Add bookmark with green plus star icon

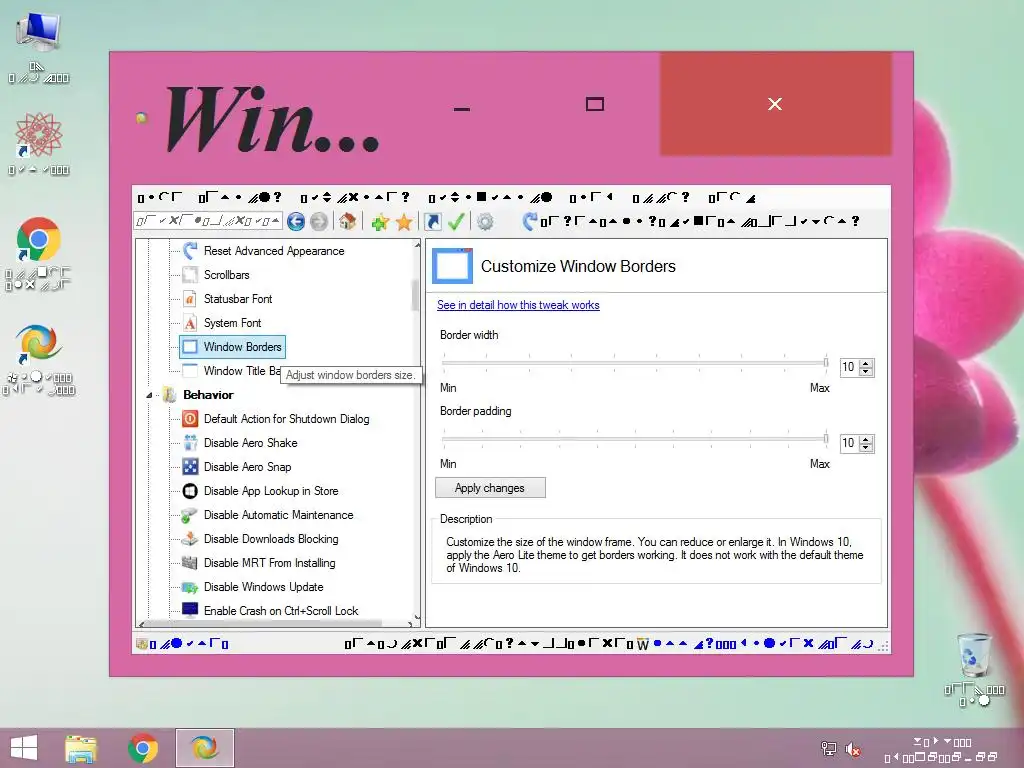coord(380,222)
